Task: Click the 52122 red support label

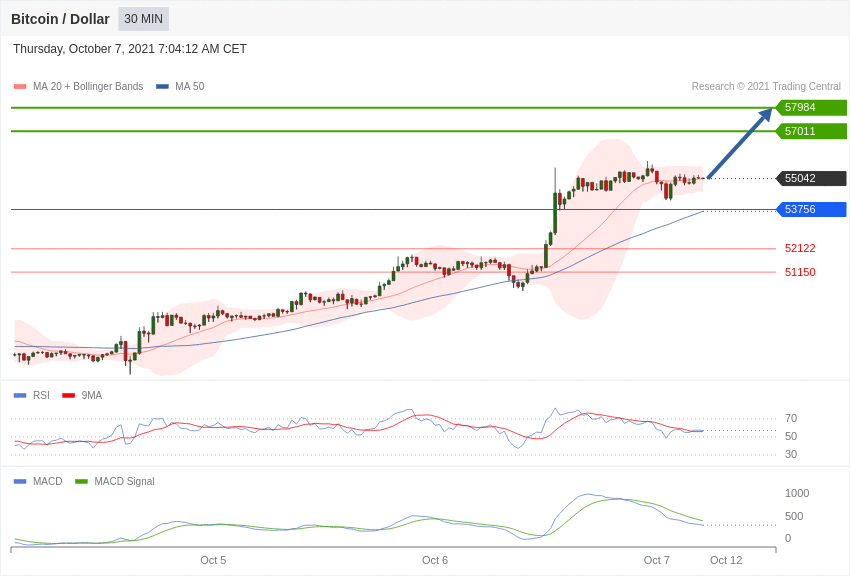Action: [800, 248]
